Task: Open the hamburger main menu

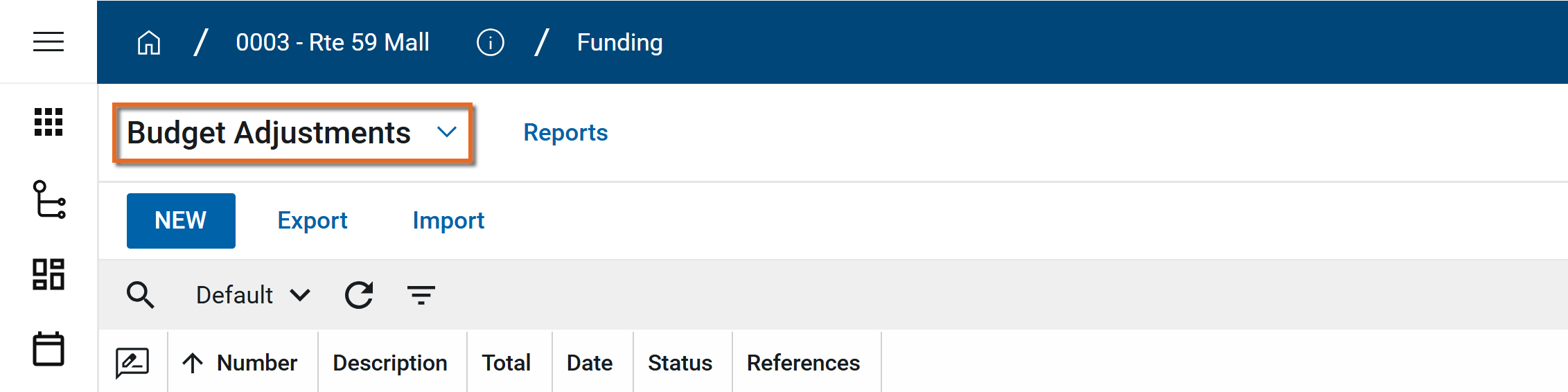Action: pos(49,42)
